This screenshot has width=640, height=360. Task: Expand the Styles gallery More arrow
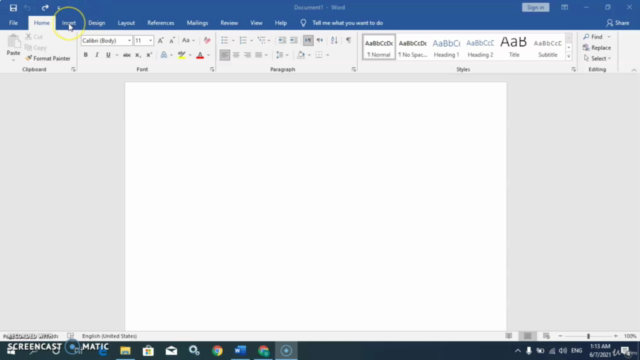569,56
